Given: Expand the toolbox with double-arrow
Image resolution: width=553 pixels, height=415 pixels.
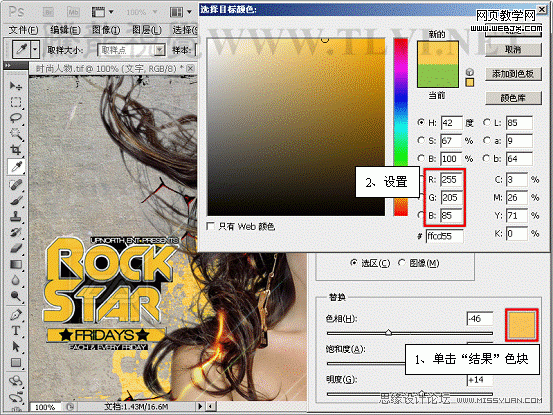Looking at the screenshot, I should pyautogui.click(x=8, y=65).
